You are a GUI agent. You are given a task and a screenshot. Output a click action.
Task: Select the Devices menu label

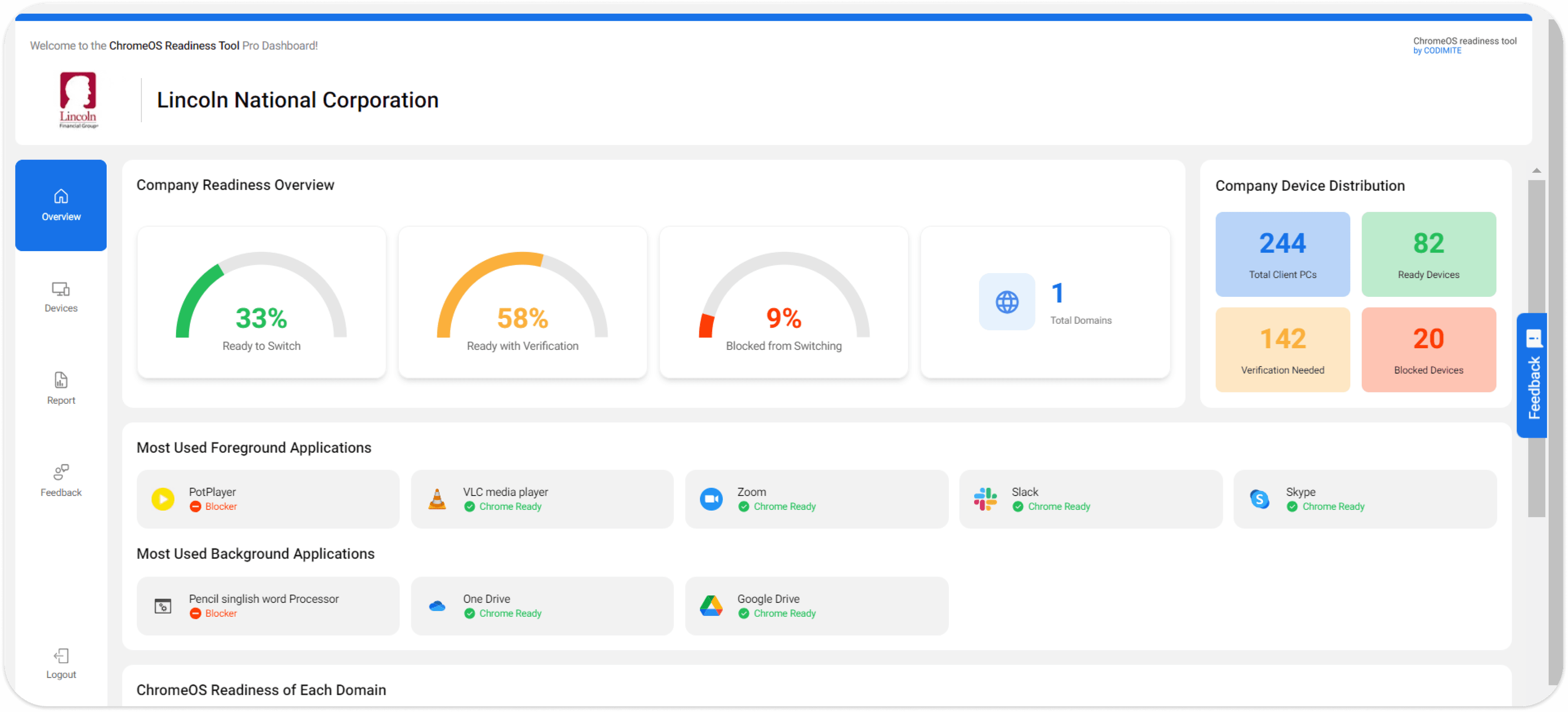click(x=61, y=309)
